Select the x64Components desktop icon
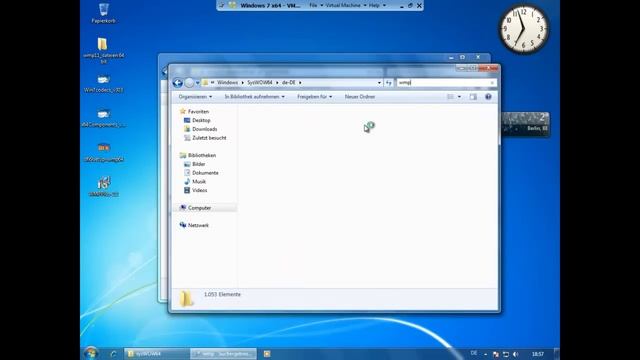This screenshot has height=360, width=640. (x=103, y=118)
